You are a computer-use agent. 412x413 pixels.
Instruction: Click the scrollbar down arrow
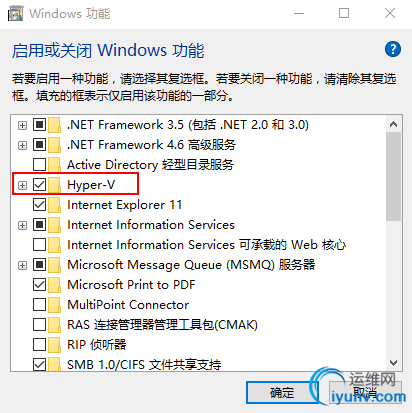(x=394, y=363)
